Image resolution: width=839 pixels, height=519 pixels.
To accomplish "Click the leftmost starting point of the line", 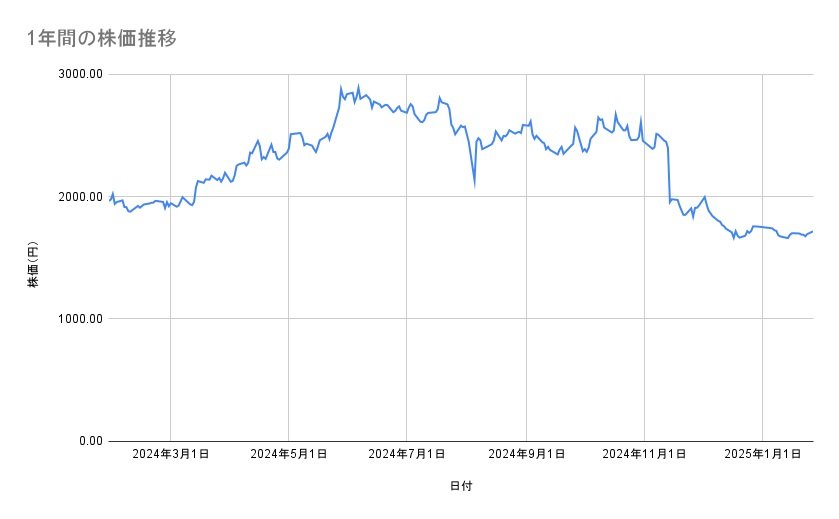I will click(110, 200).
